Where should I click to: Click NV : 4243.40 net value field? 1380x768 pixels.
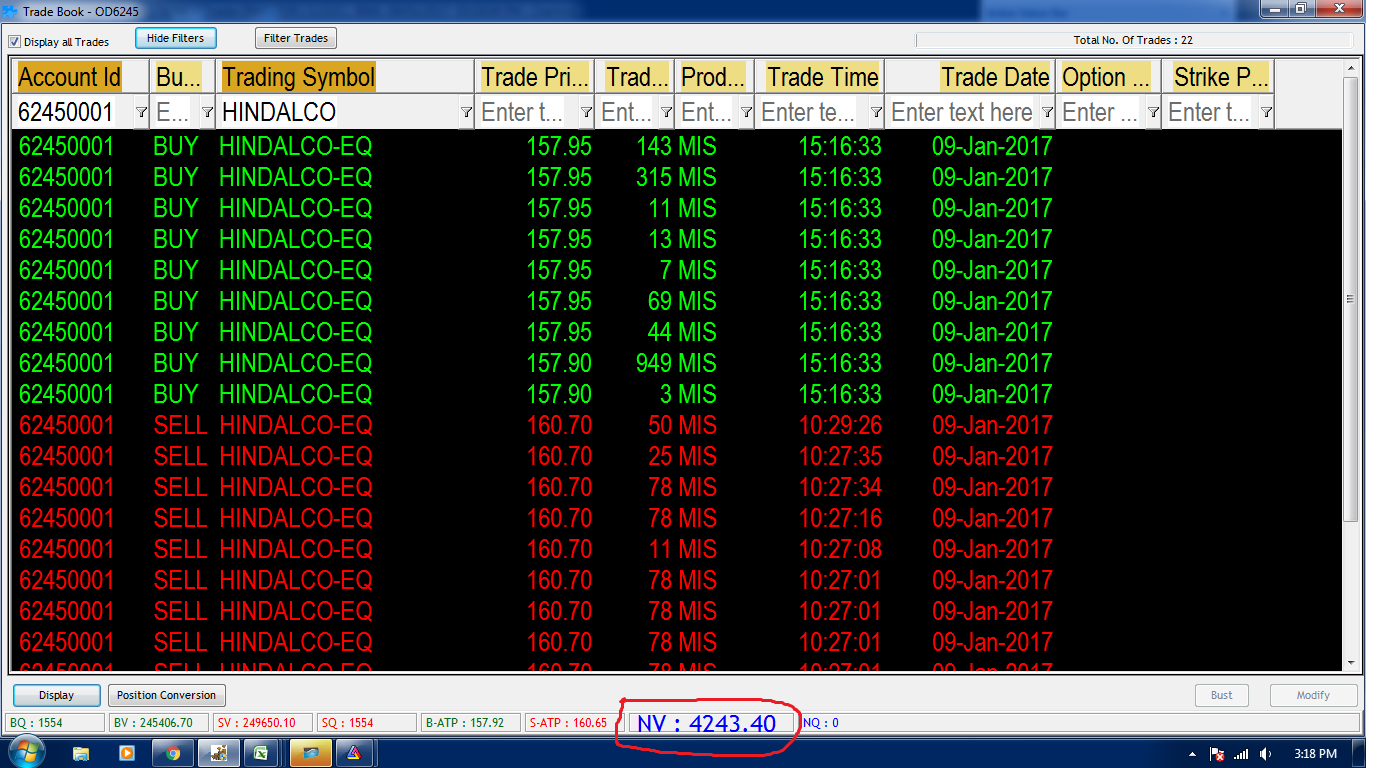[711, 723]
